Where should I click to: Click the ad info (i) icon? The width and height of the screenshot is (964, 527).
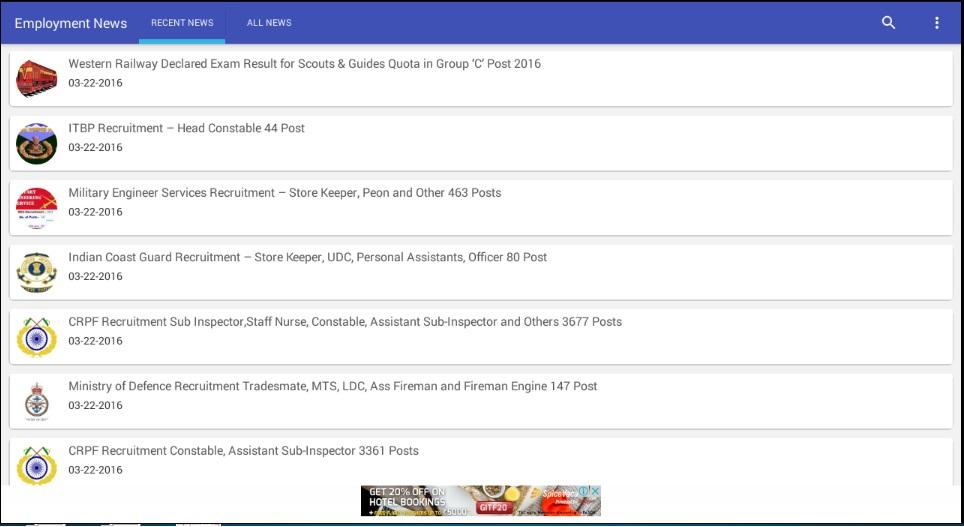[584, 492]
